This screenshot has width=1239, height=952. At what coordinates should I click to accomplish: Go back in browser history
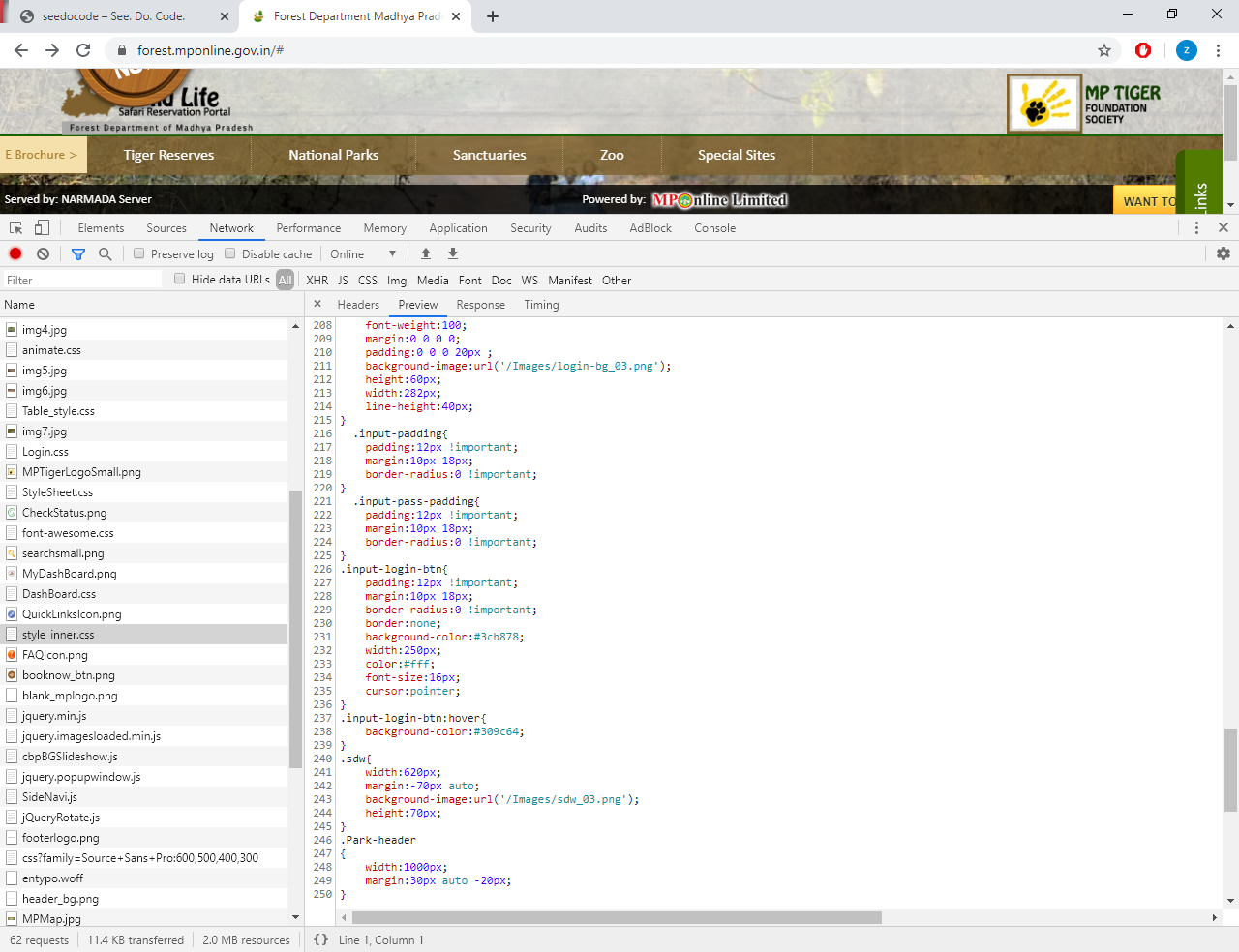click(21, 50)
